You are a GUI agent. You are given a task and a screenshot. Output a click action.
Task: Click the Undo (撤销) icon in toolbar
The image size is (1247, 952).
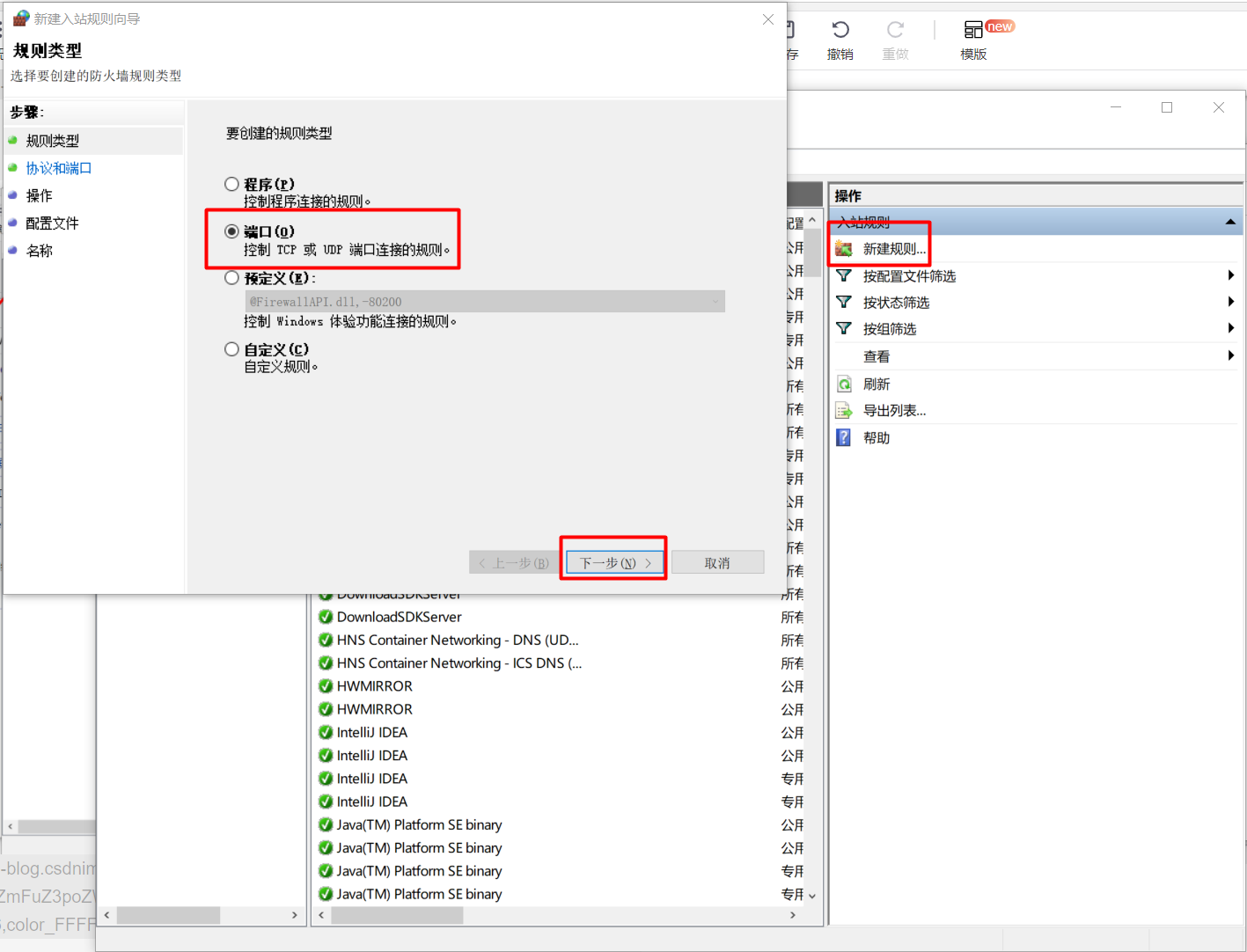840,30
